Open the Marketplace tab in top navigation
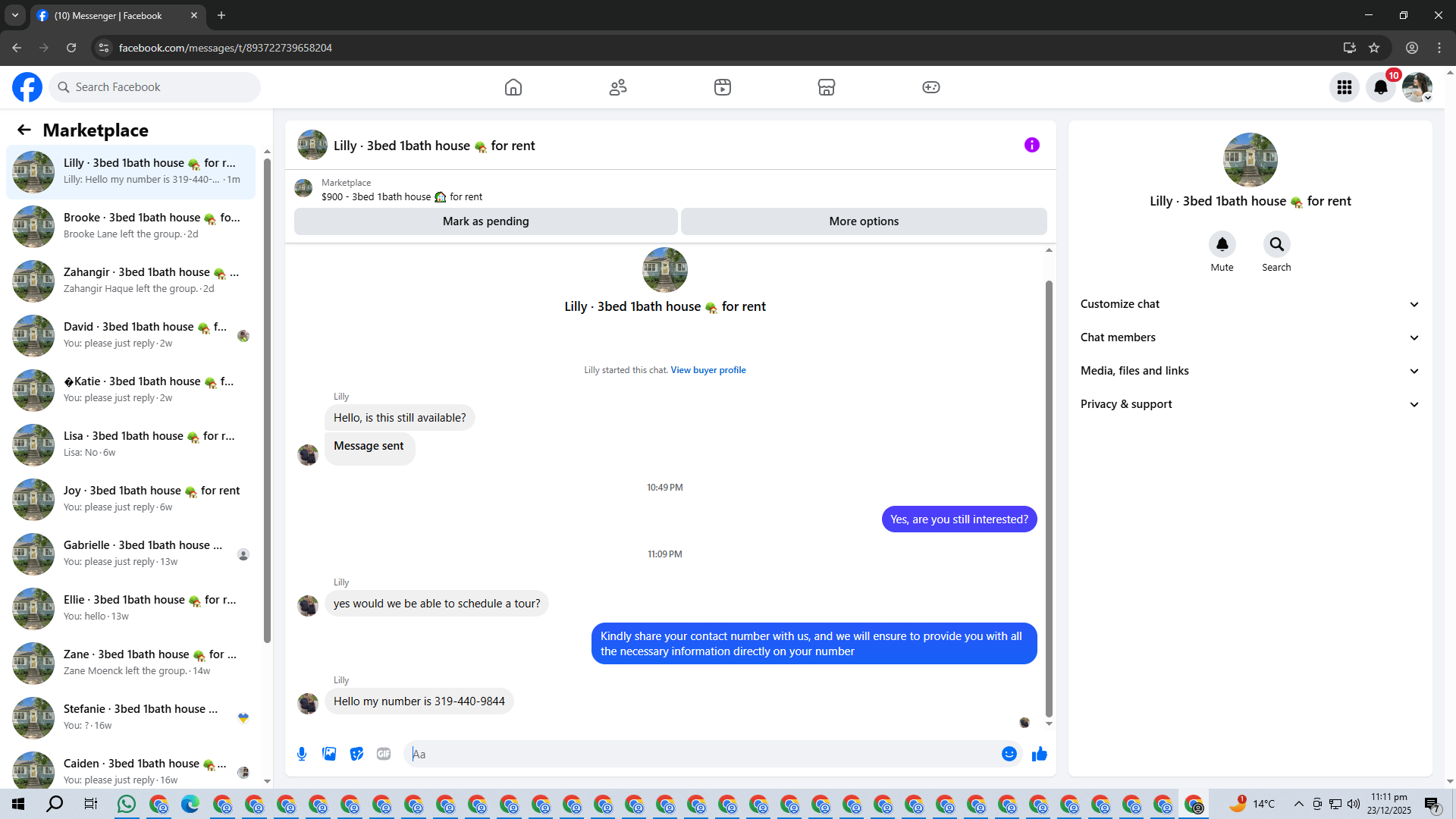Screen dimensions: 1456x819 (x=826, y=87)
